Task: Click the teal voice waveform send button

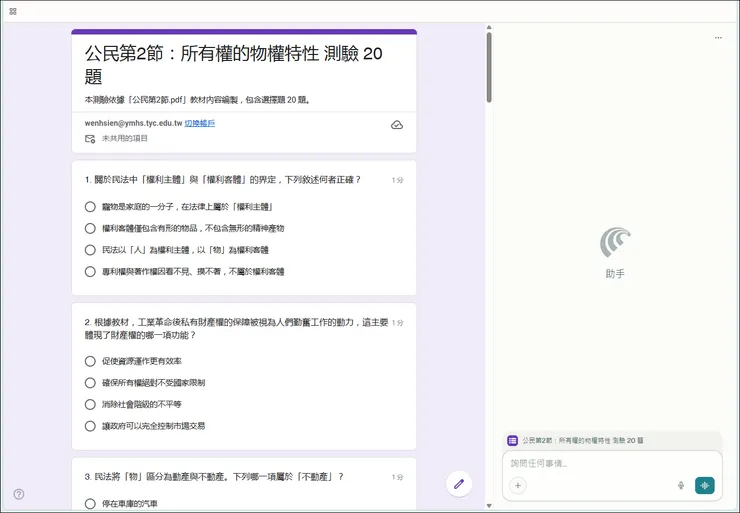Action: coord(705,485)
